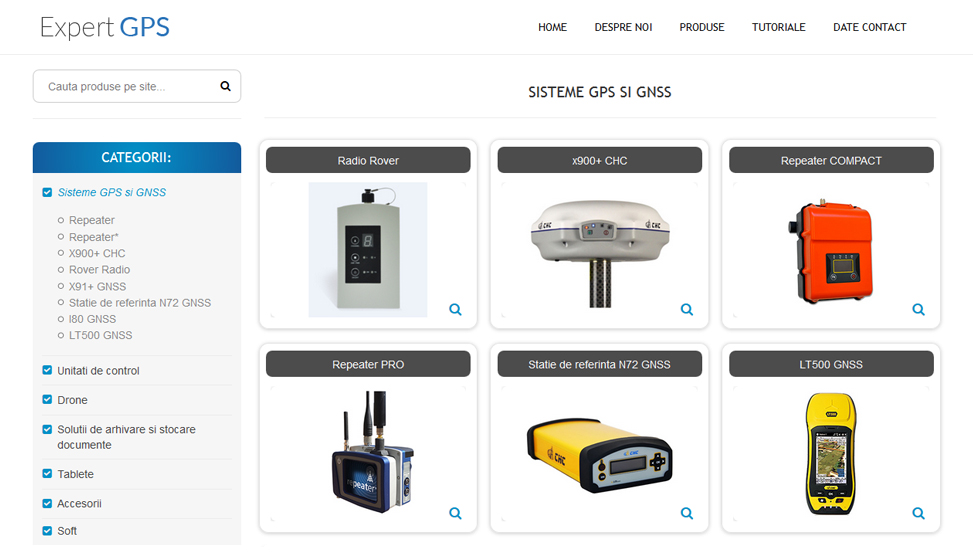Open the Repeater subcategory link
The height and width of the screenshot is (556, 973).
pos(92,220)
